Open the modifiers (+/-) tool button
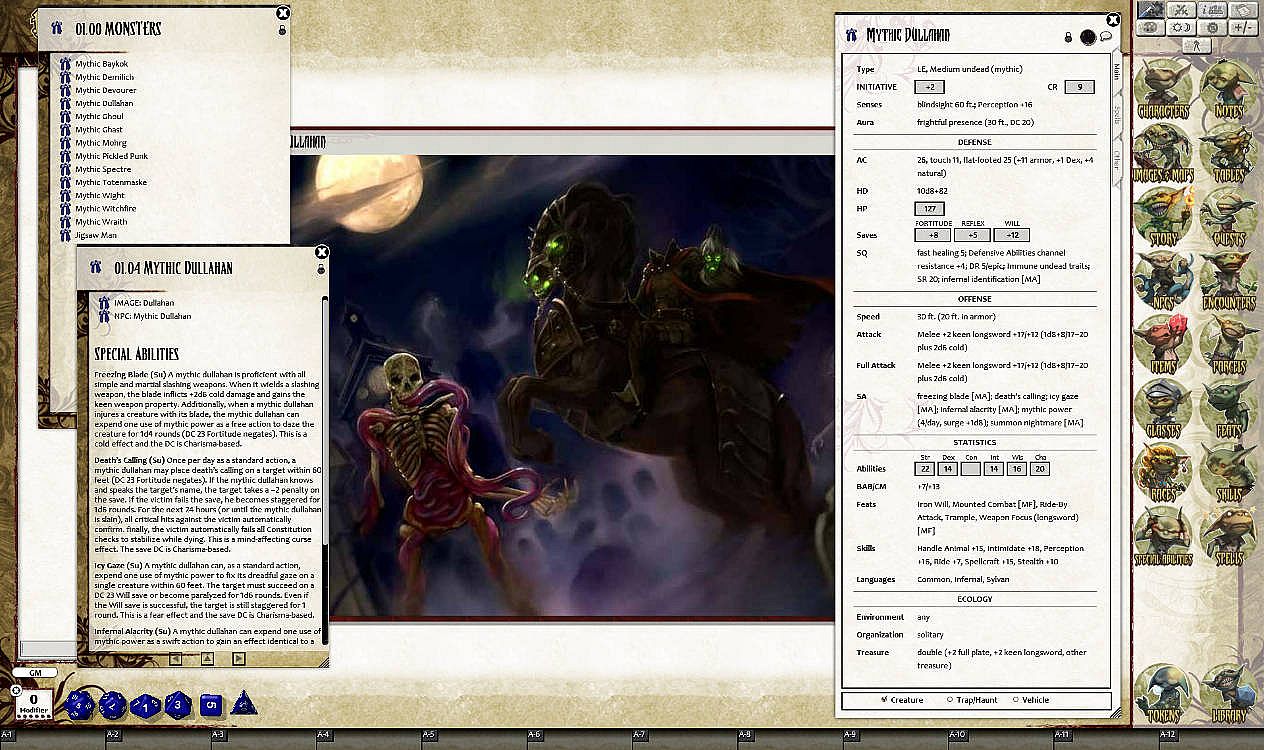 click(1244, 27)
